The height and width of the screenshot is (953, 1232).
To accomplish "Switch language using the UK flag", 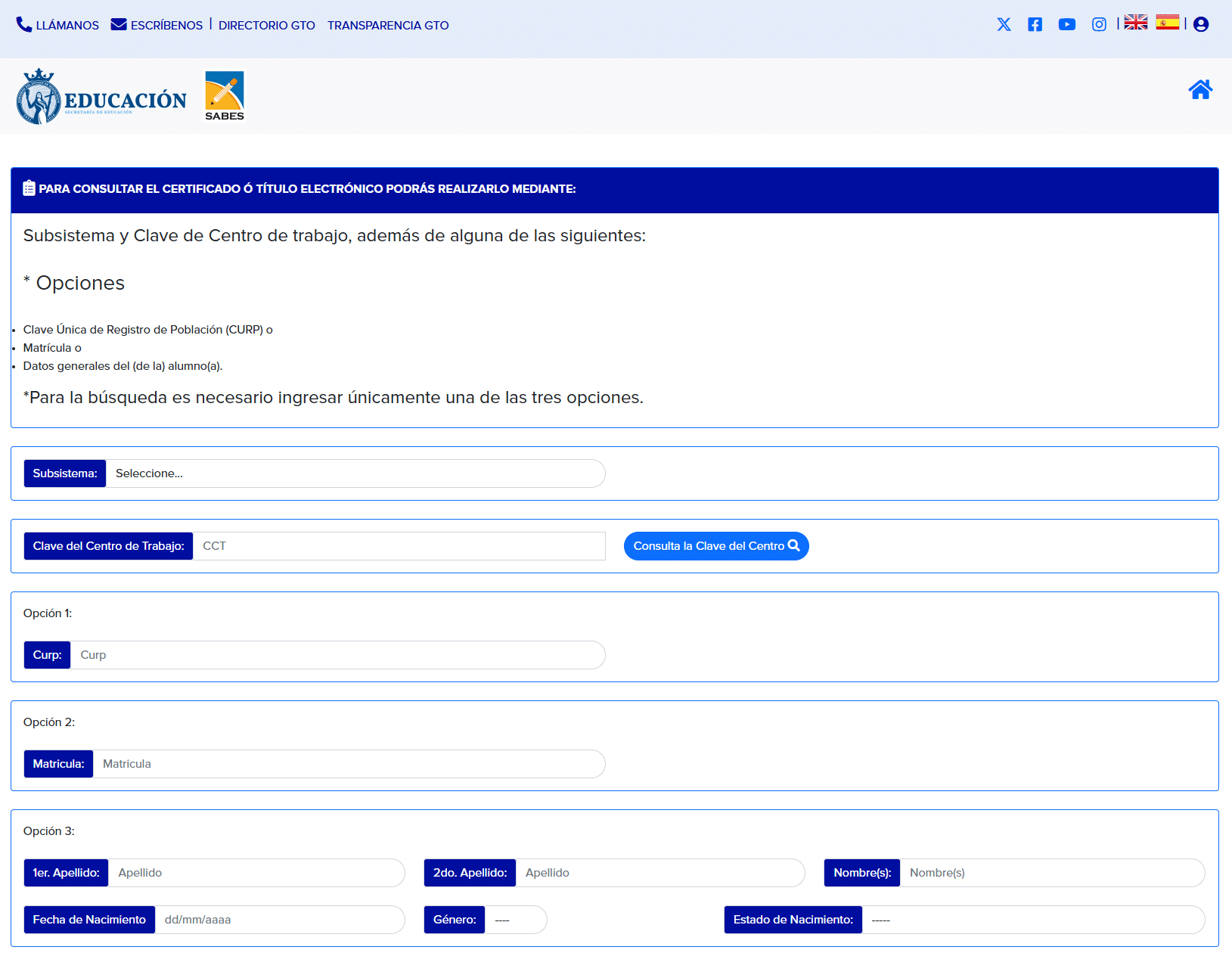I will coord(1135,23).
